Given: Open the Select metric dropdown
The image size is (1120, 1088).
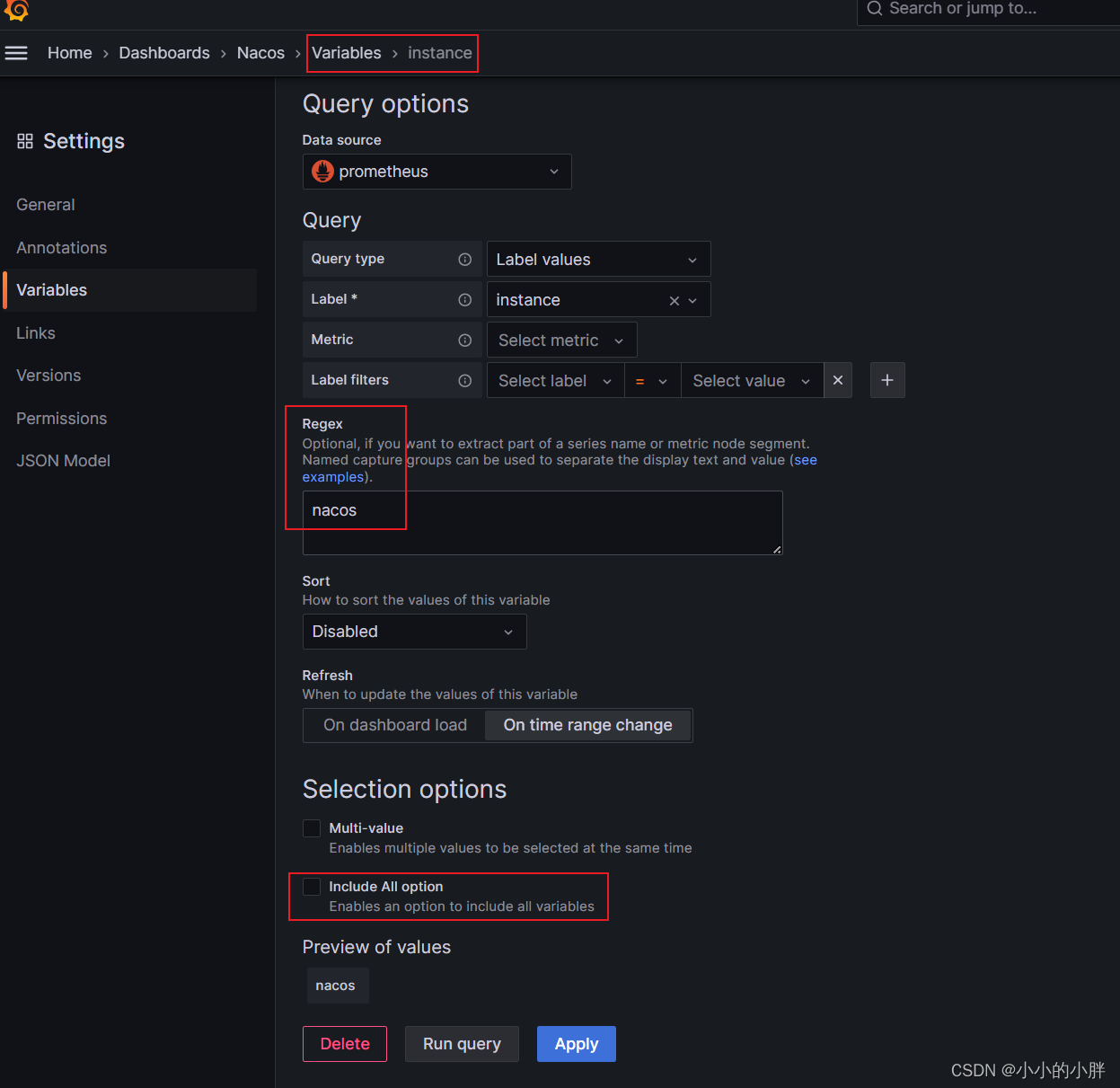Looking at the screenshot, I should tap(561, 341).
